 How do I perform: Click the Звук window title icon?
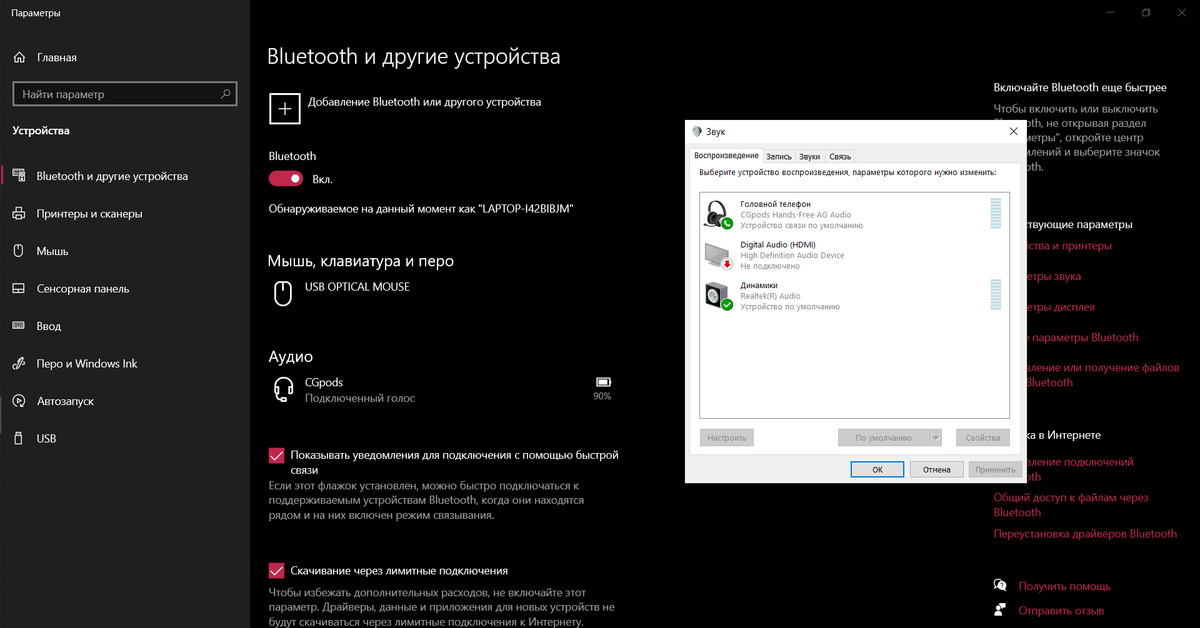tap(697, 131)
